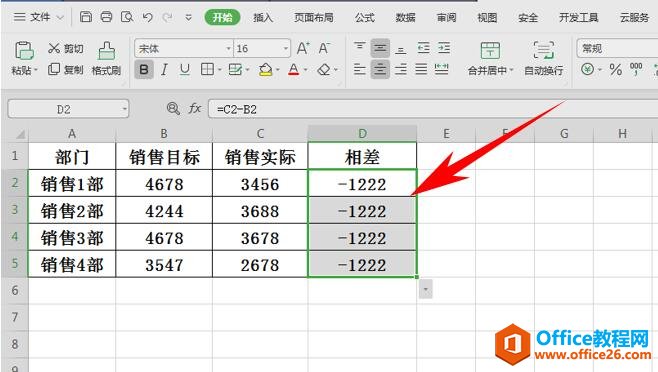Decrease font size with the smaller A
The width and height of the screenshot is (658, 372).
click(324, 48)
